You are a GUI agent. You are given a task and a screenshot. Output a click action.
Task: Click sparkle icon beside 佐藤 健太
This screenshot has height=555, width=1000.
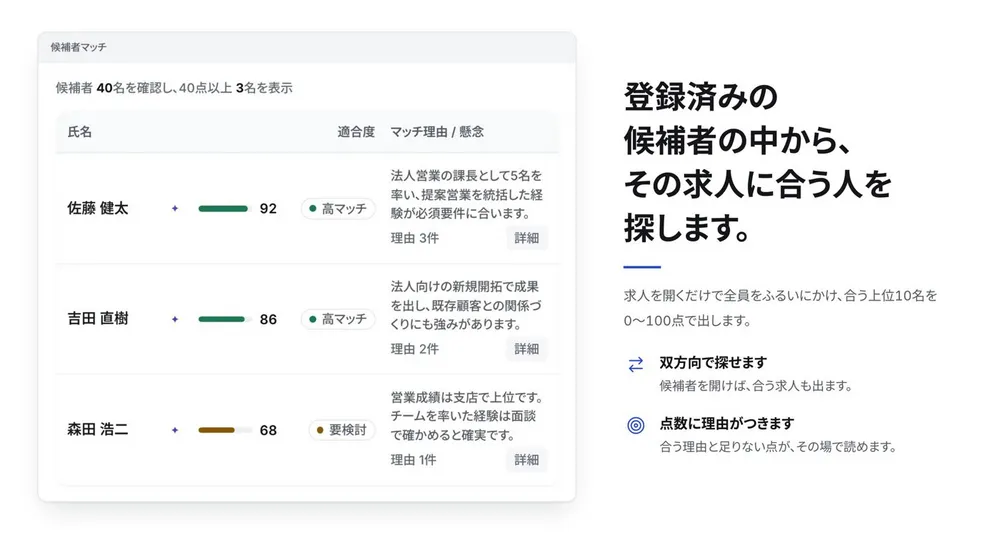click(175, 209)
